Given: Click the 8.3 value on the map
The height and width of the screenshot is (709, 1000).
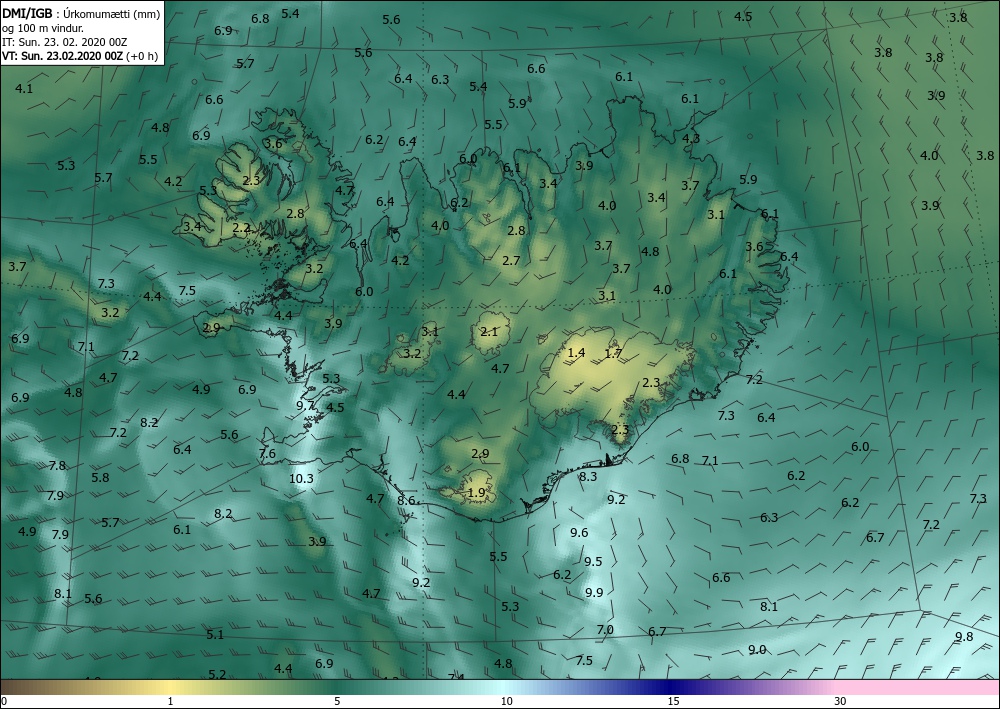Looking at the screenshot, I should [x=588, y=476].
